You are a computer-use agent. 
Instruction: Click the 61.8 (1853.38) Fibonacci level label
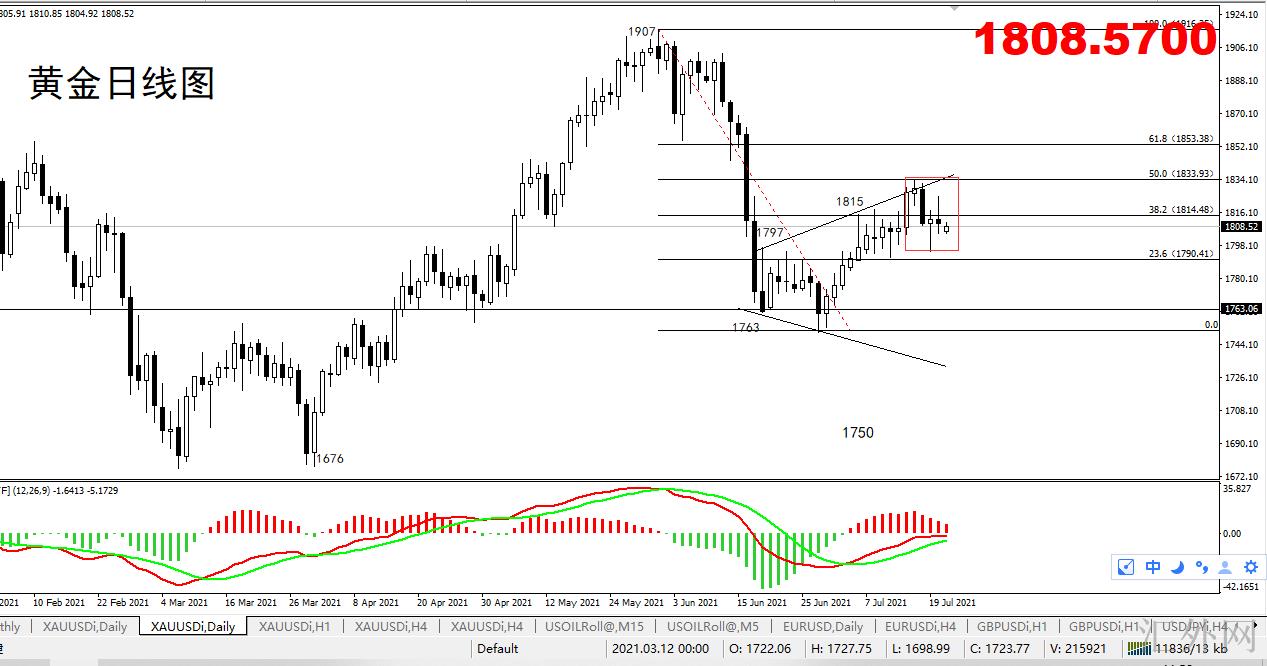[x=1181, y=139]
